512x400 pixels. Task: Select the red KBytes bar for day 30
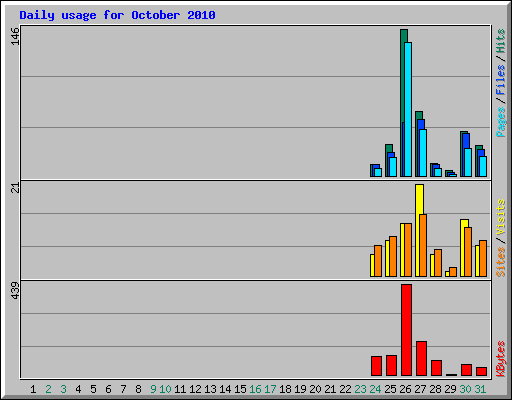coord(466,370)
